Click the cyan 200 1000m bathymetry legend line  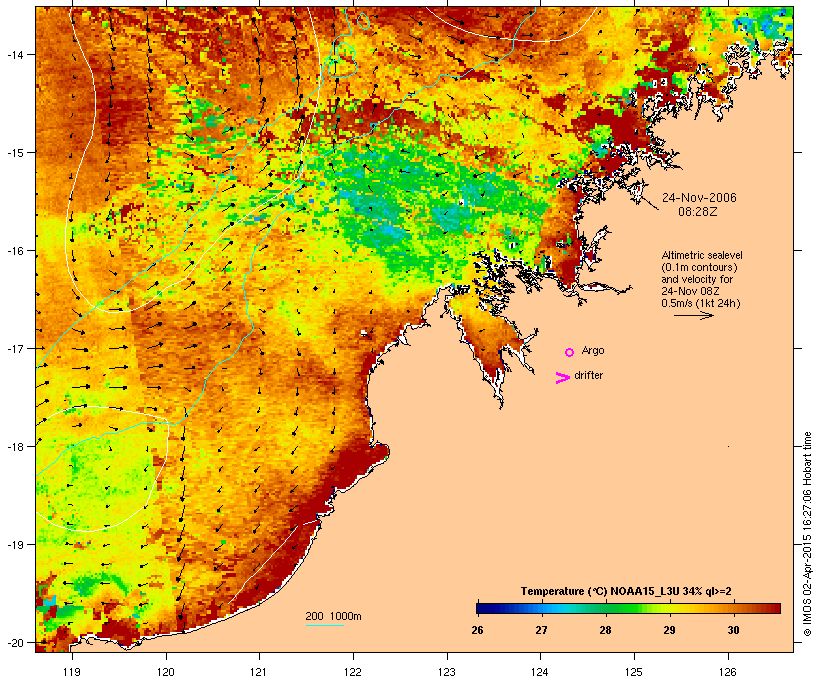pos(325,625)
